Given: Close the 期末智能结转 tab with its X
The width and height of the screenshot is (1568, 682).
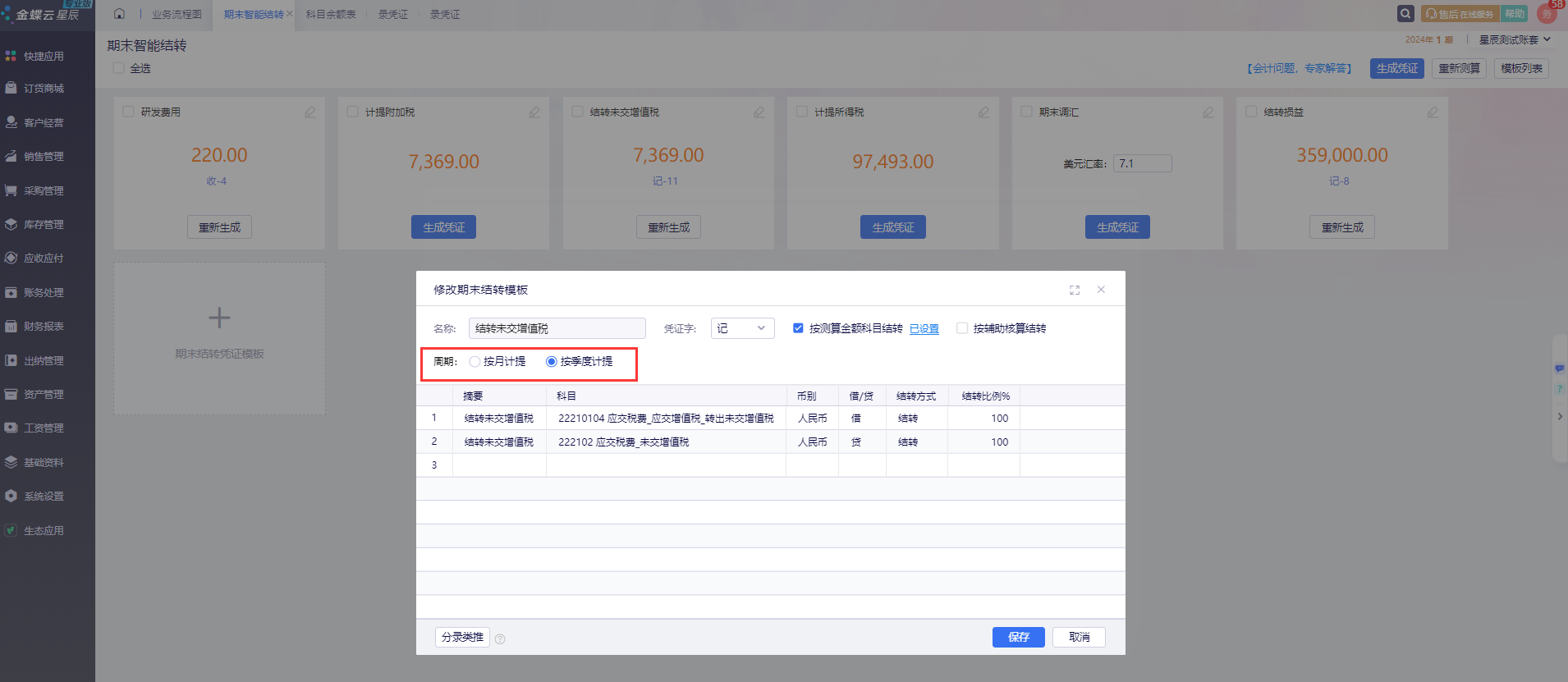Looking at the screenshot, I should pos(290,14).
